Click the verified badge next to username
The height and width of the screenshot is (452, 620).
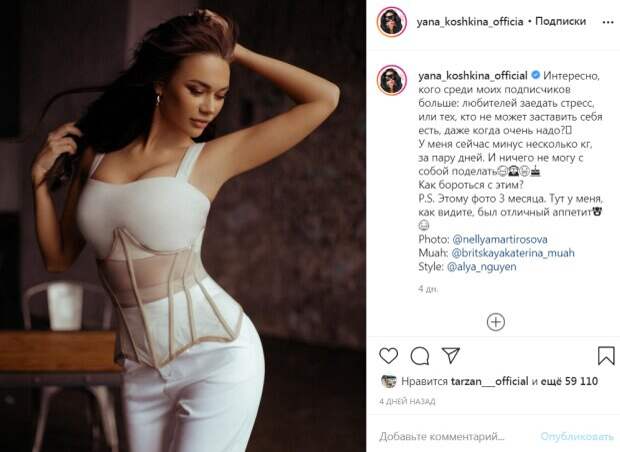pos(535,75)
